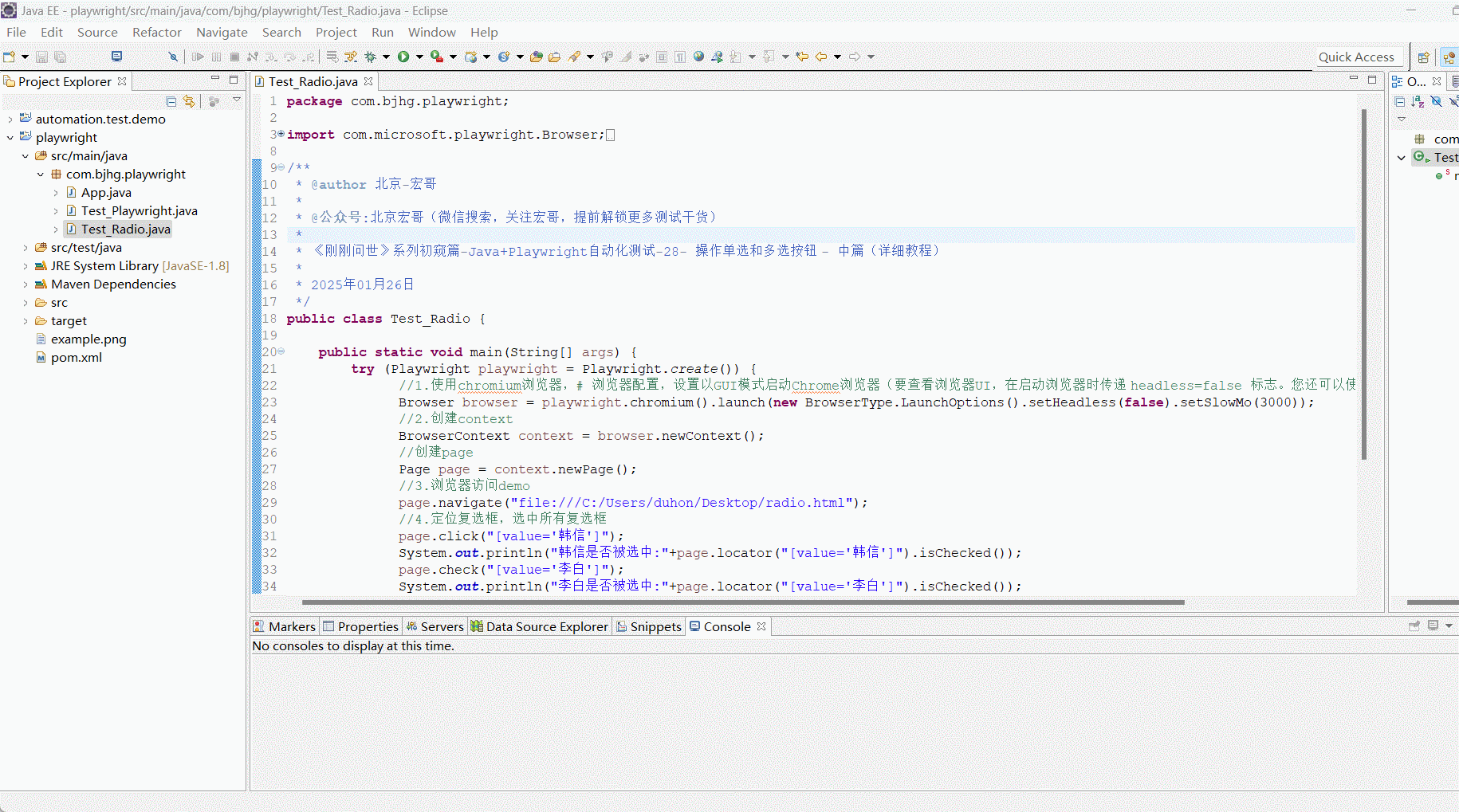The width and height of the screenshot is (1459, 812).
Task: Switch to the Servers tab
Action: click(435, 626)
